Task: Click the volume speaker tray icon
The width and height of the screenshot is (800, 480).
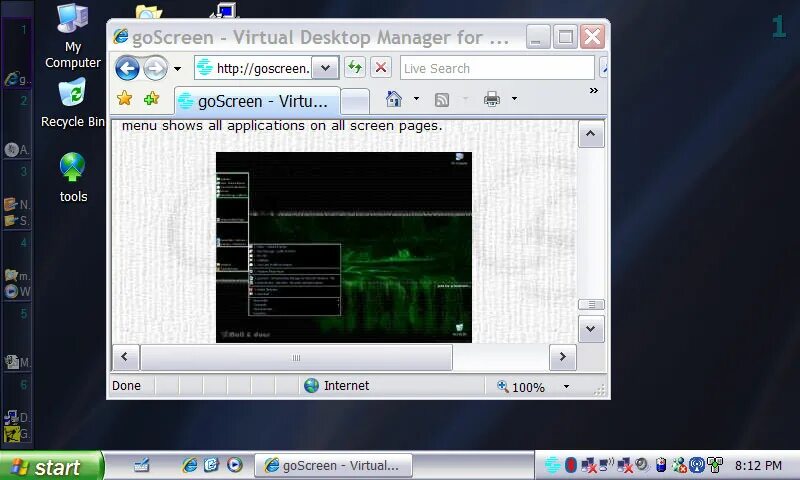Action: 642,465
